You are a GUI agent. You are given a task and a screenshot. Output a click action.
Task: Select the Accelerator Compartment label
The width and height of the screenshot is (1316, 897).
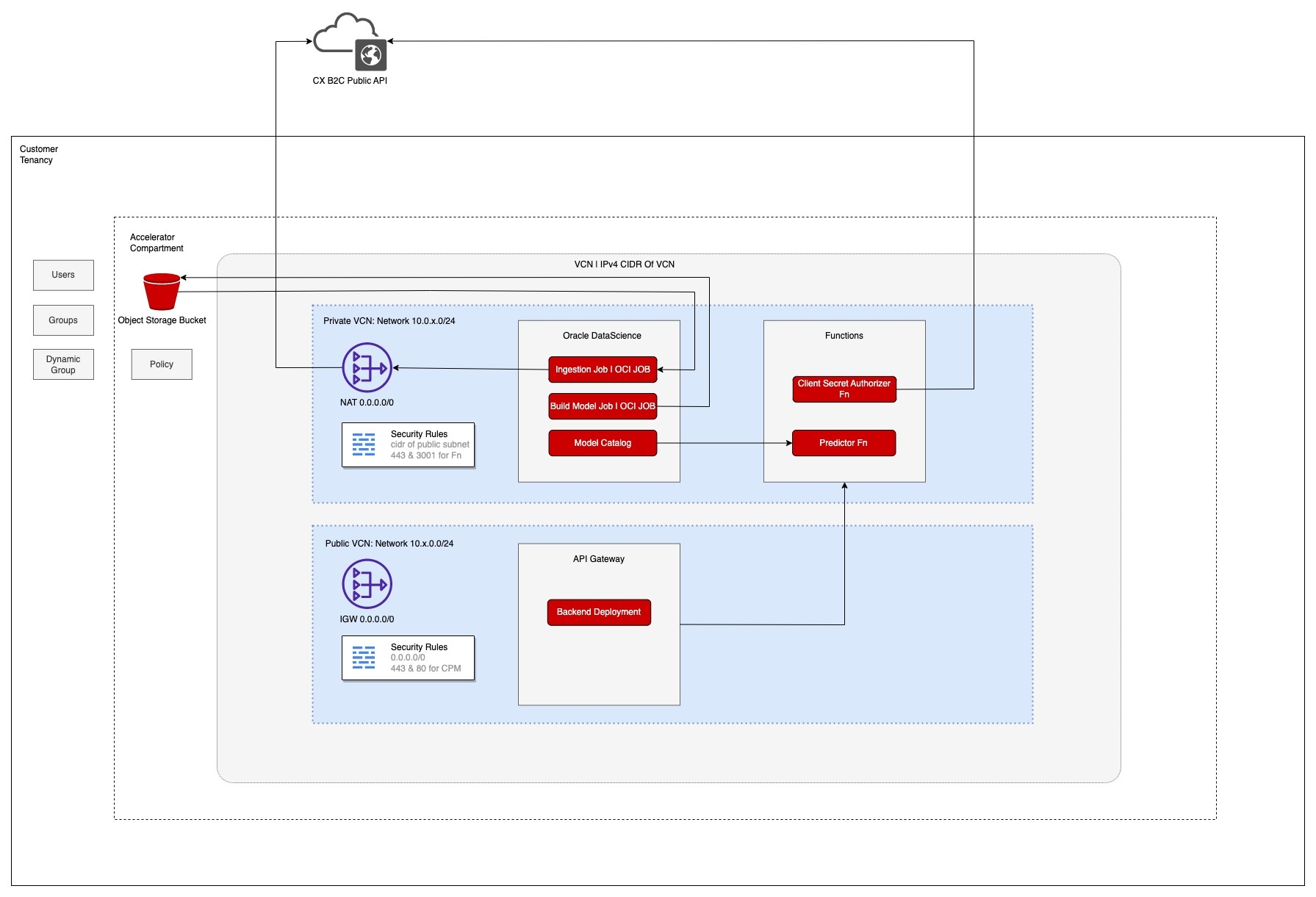(x=157, y=242)
